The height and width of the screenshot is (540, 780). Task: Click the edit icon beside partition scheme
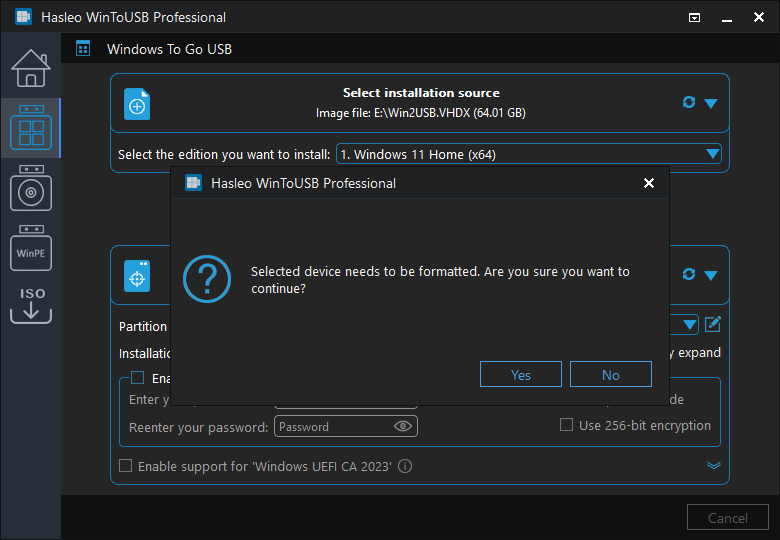[713, 324]
